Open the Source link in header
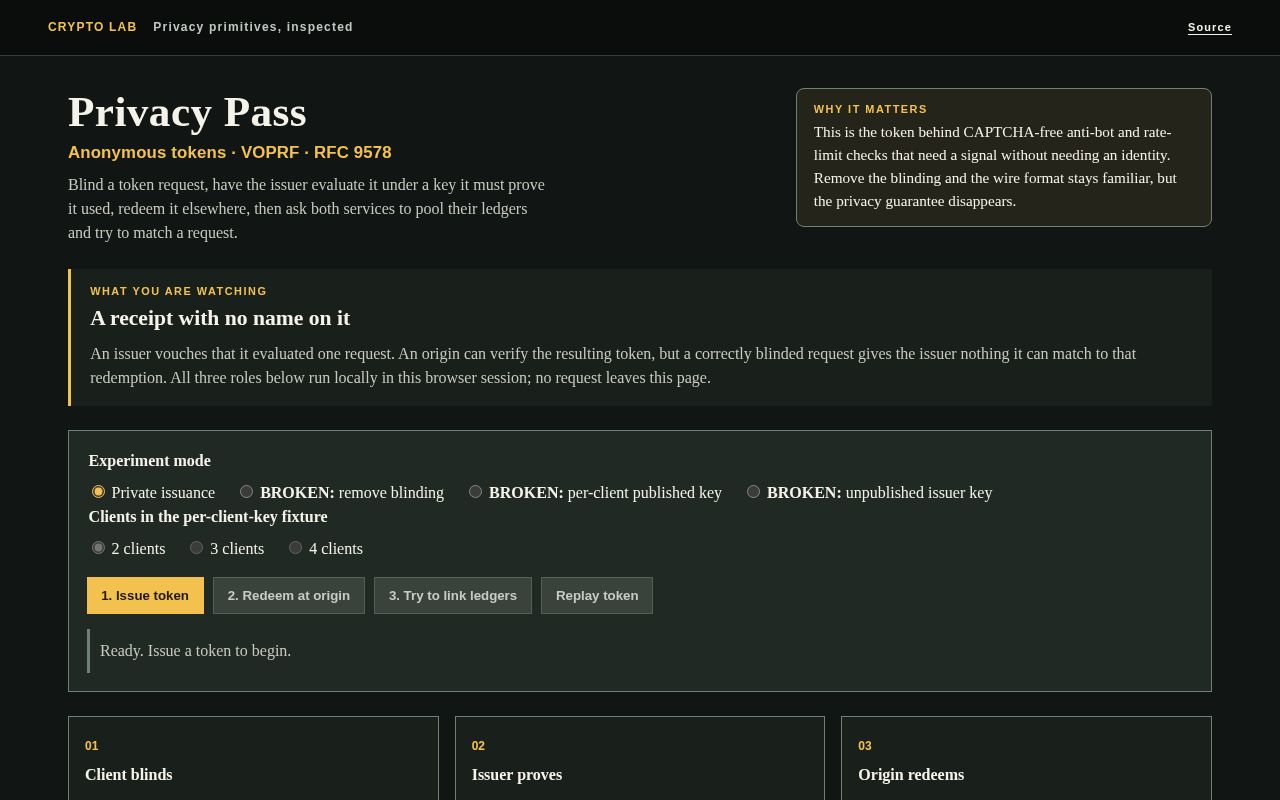The image size is (1280, 800). (x=1210, y=27)
